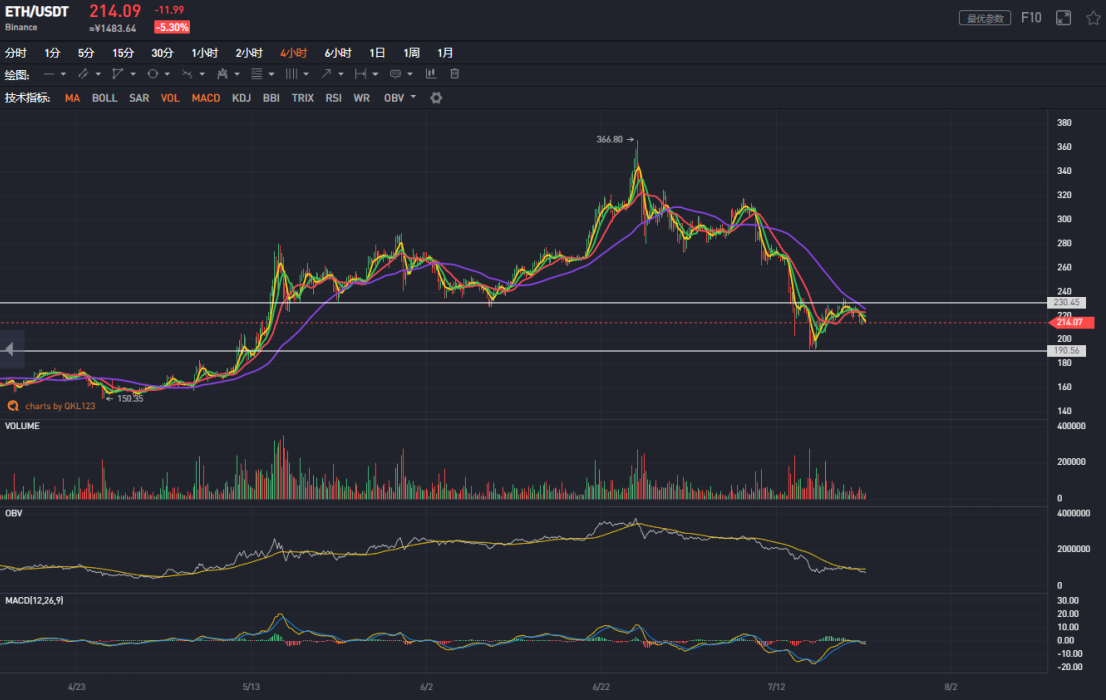Toggle the KDJ indicator
This screenshot has height=700, width=1106.
[241, 98]
